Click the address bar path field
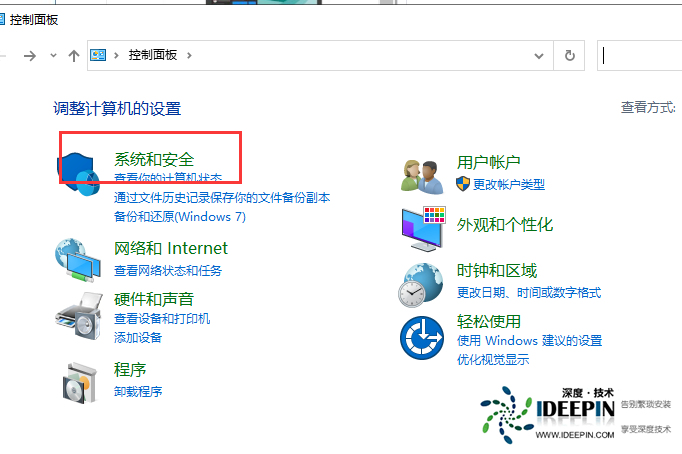The image size is (682, 454). coord(320,56)
